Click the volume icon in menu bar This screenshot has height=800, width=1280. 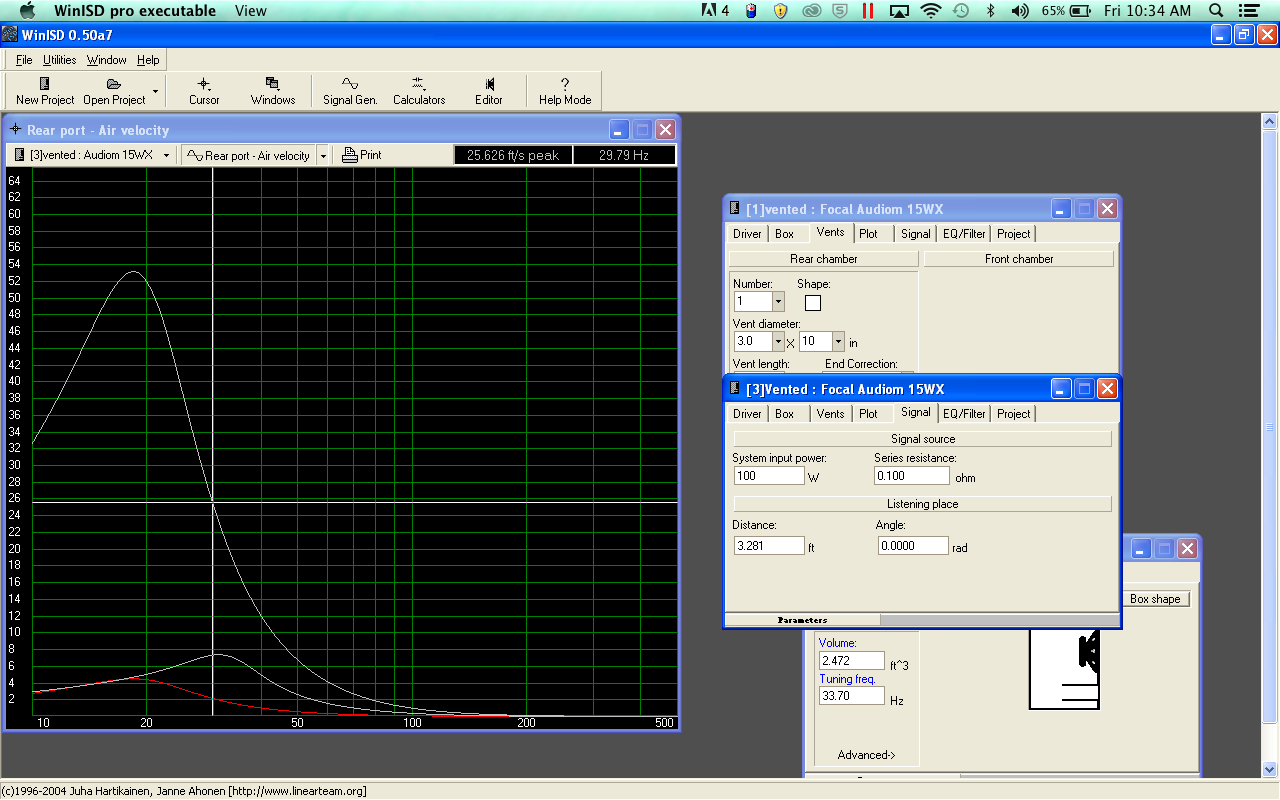tap(1020, 11)
